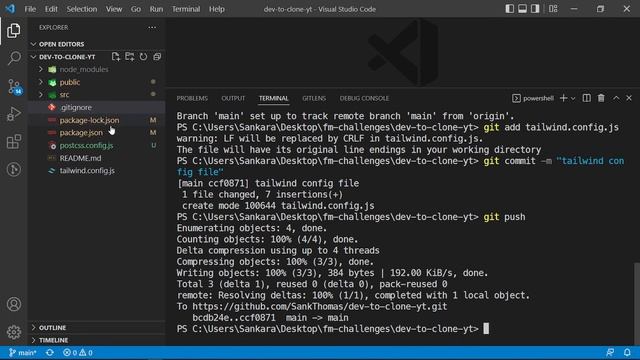This screenshot has width=640, height=360.
Task: Switch to the Problems tab
Action: coord(192,98)
